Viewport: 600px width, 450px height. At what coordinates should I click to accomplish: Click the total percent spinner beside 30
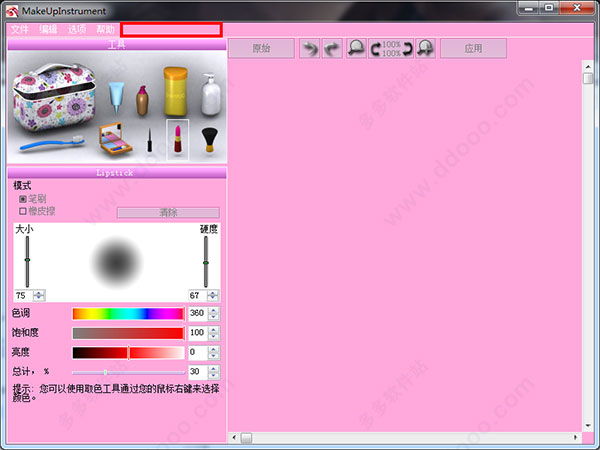point(214,372)
